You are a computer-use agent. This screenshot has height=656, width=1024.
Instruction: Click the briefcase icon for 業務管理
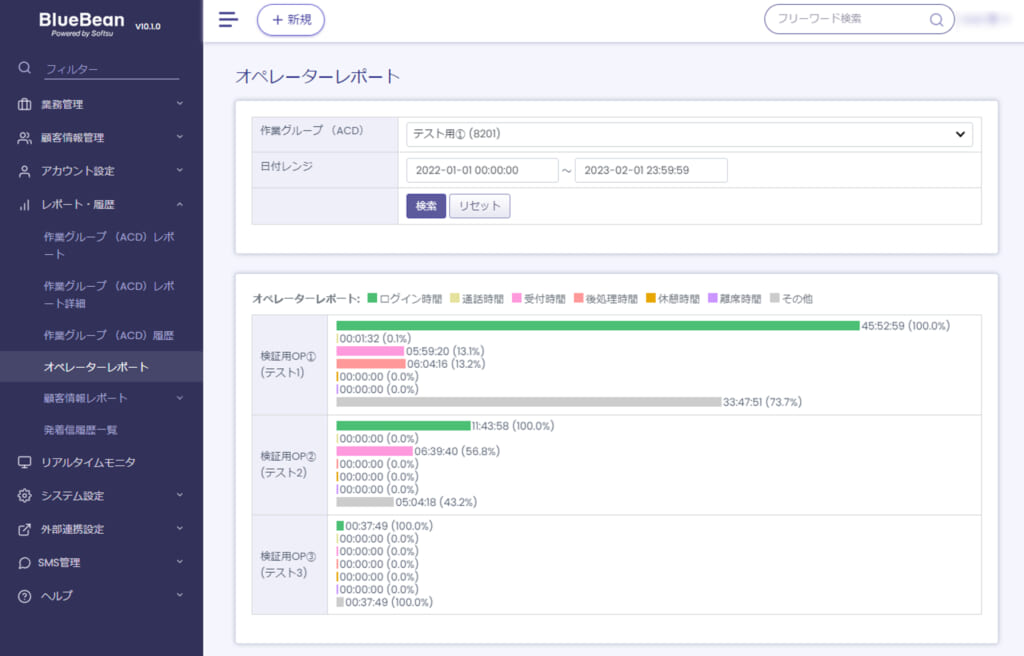[x=25, y=104]
